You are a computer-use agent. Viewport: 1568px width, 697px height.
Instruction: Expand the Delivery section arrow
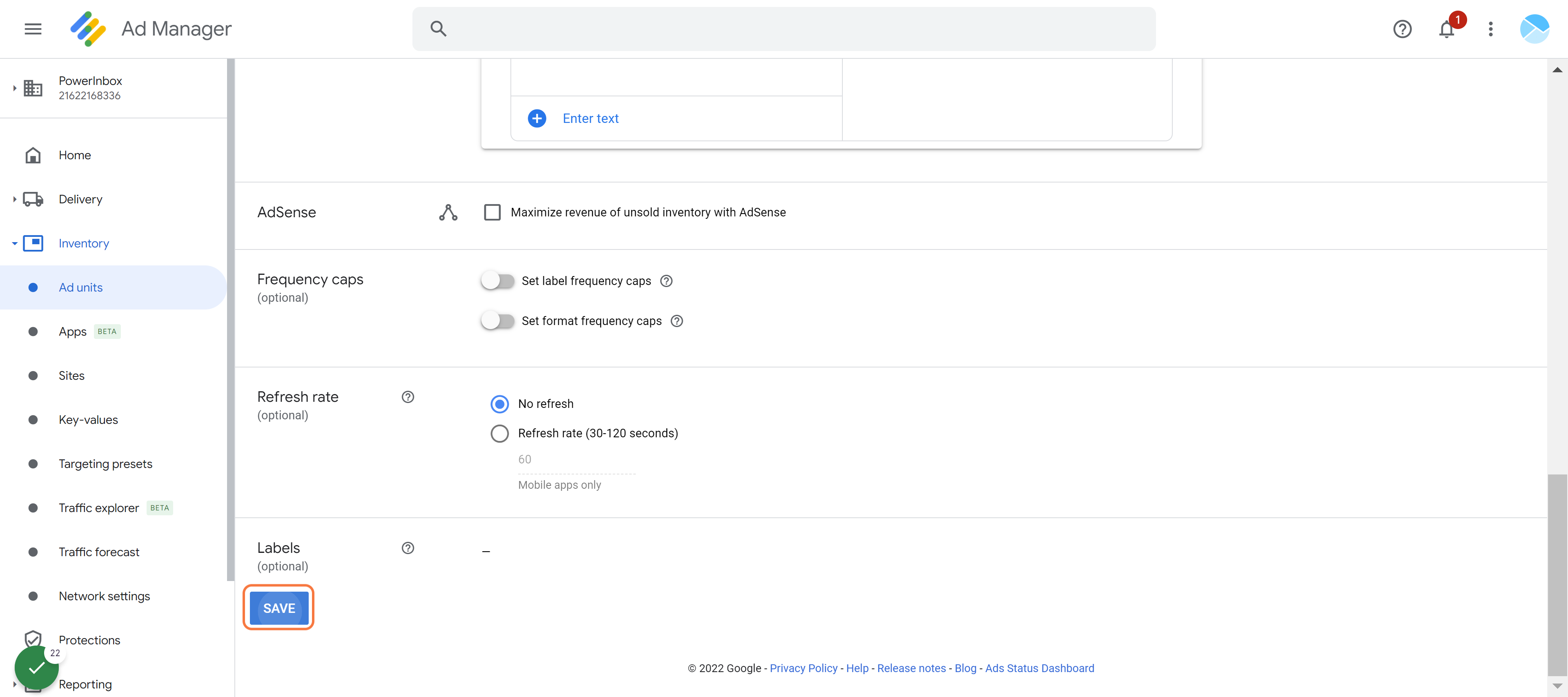[15, 199]
